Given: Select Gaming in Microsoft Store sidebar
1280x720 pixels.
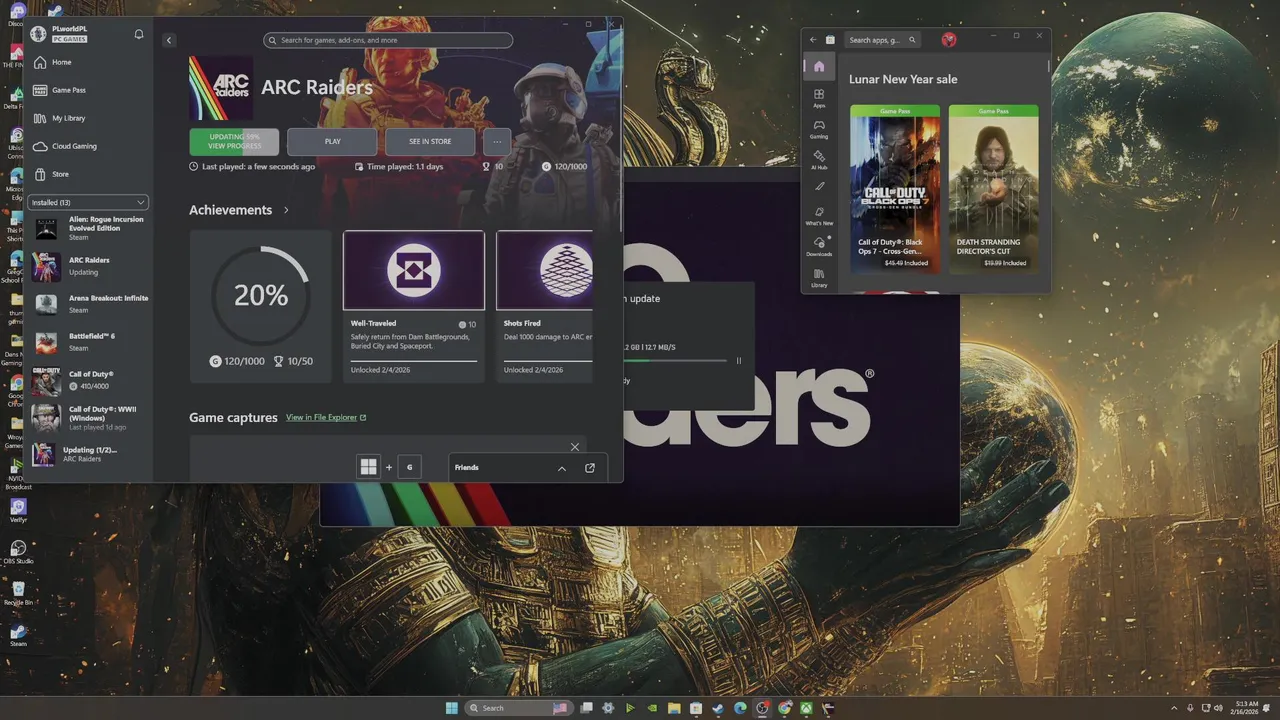Looking at the screenshot, I should click(819, 129).
